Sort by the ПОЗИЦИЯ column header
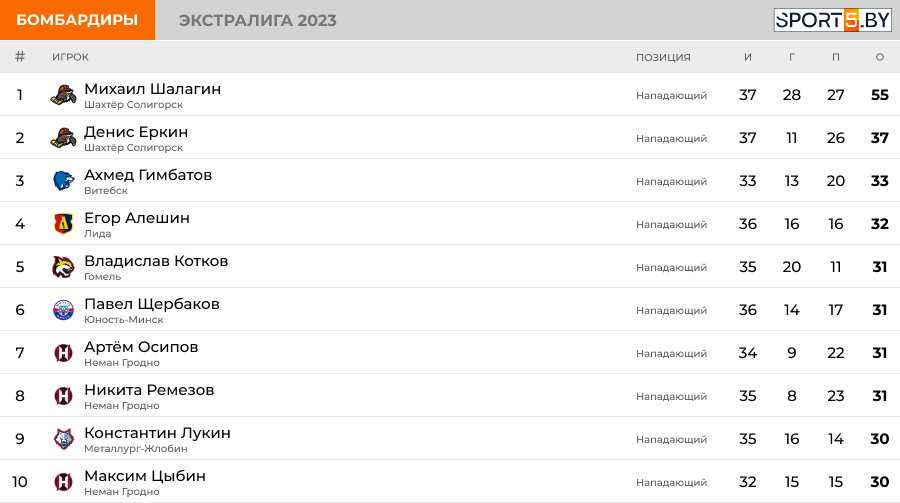The height and width of the screenshot is (503, 900). pos(663,57)
